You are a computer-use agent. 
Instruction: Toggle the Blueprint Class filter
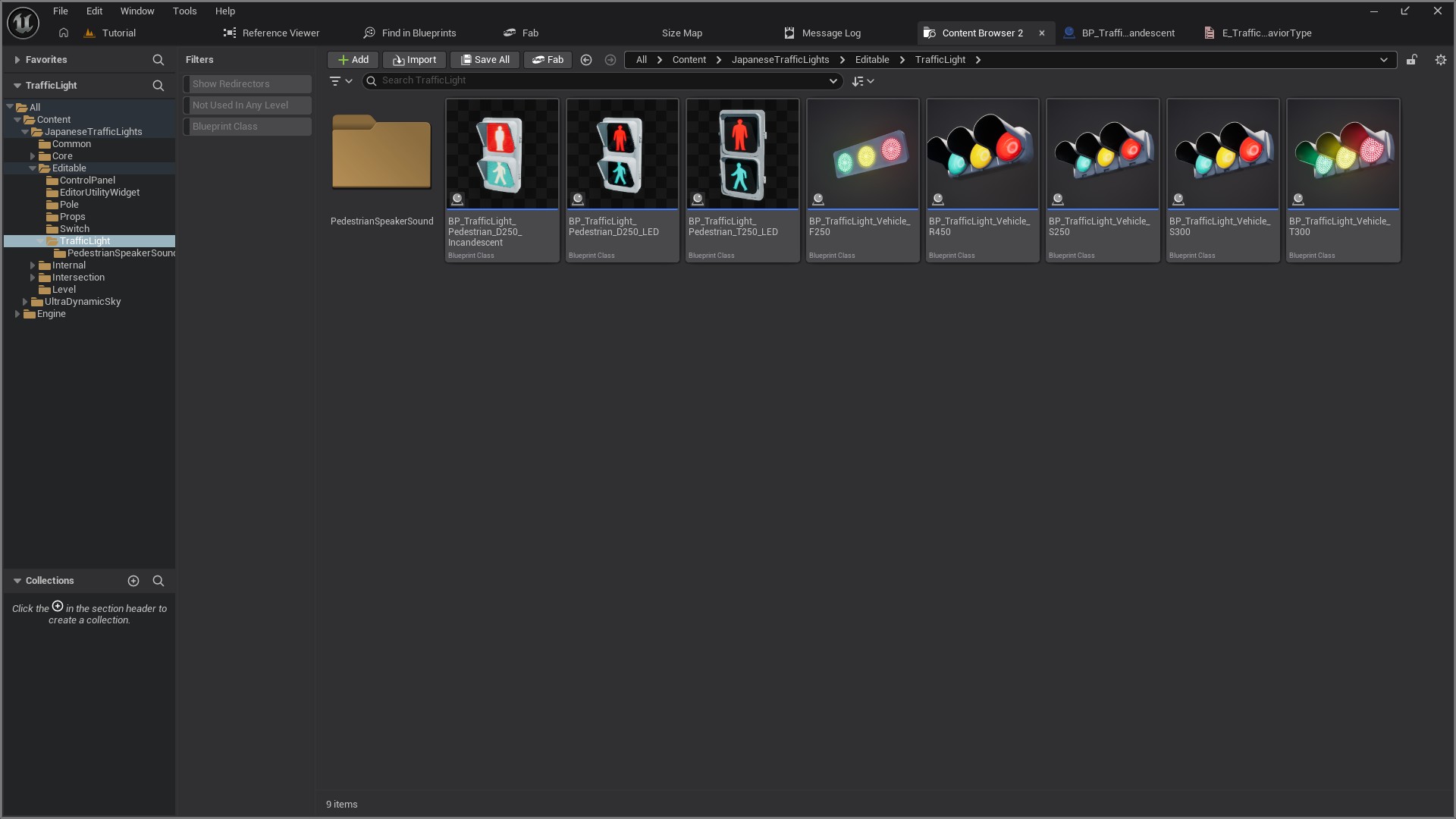pyautogui.click(x=247, y=127)
